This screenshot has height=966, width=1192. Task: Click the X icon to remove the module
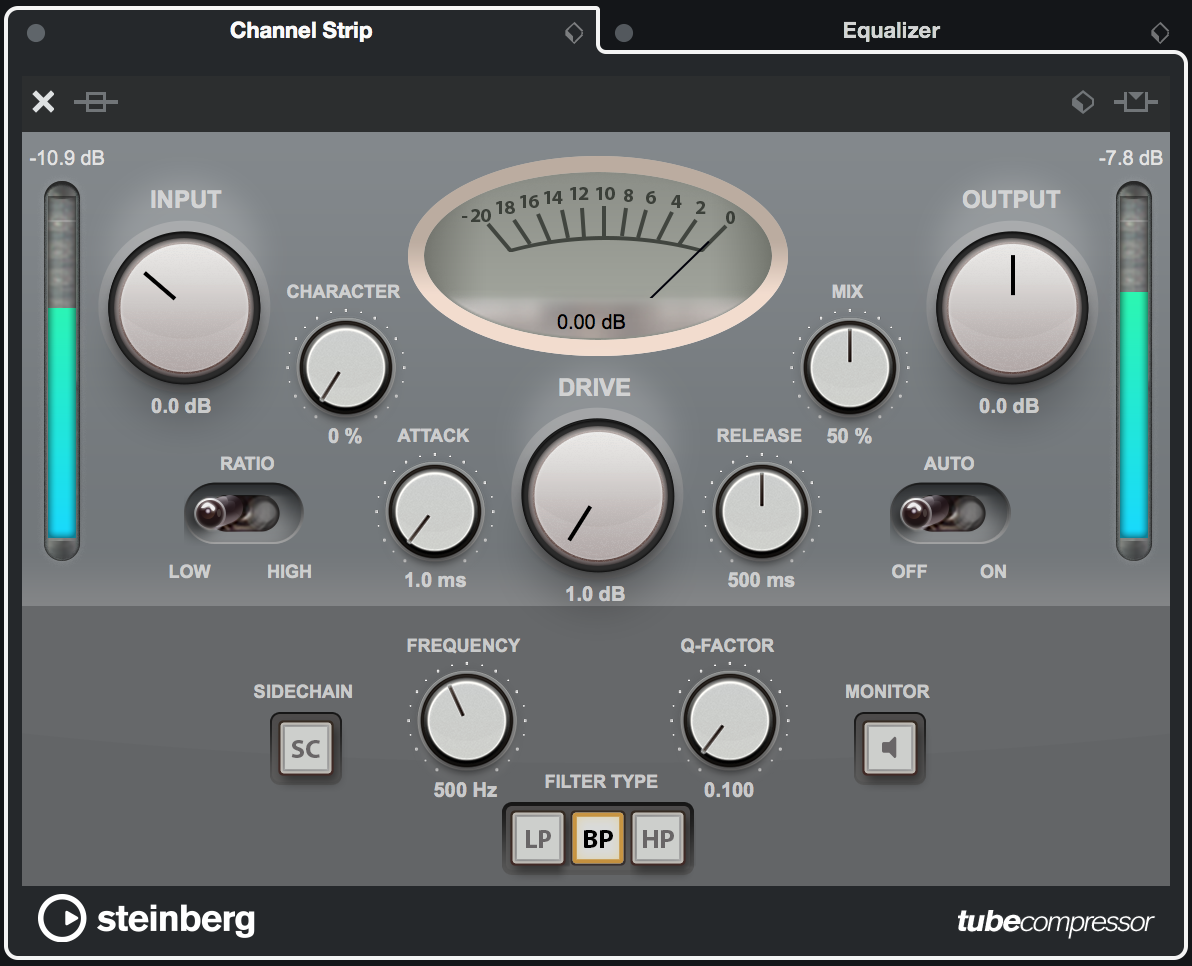tap(43, 102)
